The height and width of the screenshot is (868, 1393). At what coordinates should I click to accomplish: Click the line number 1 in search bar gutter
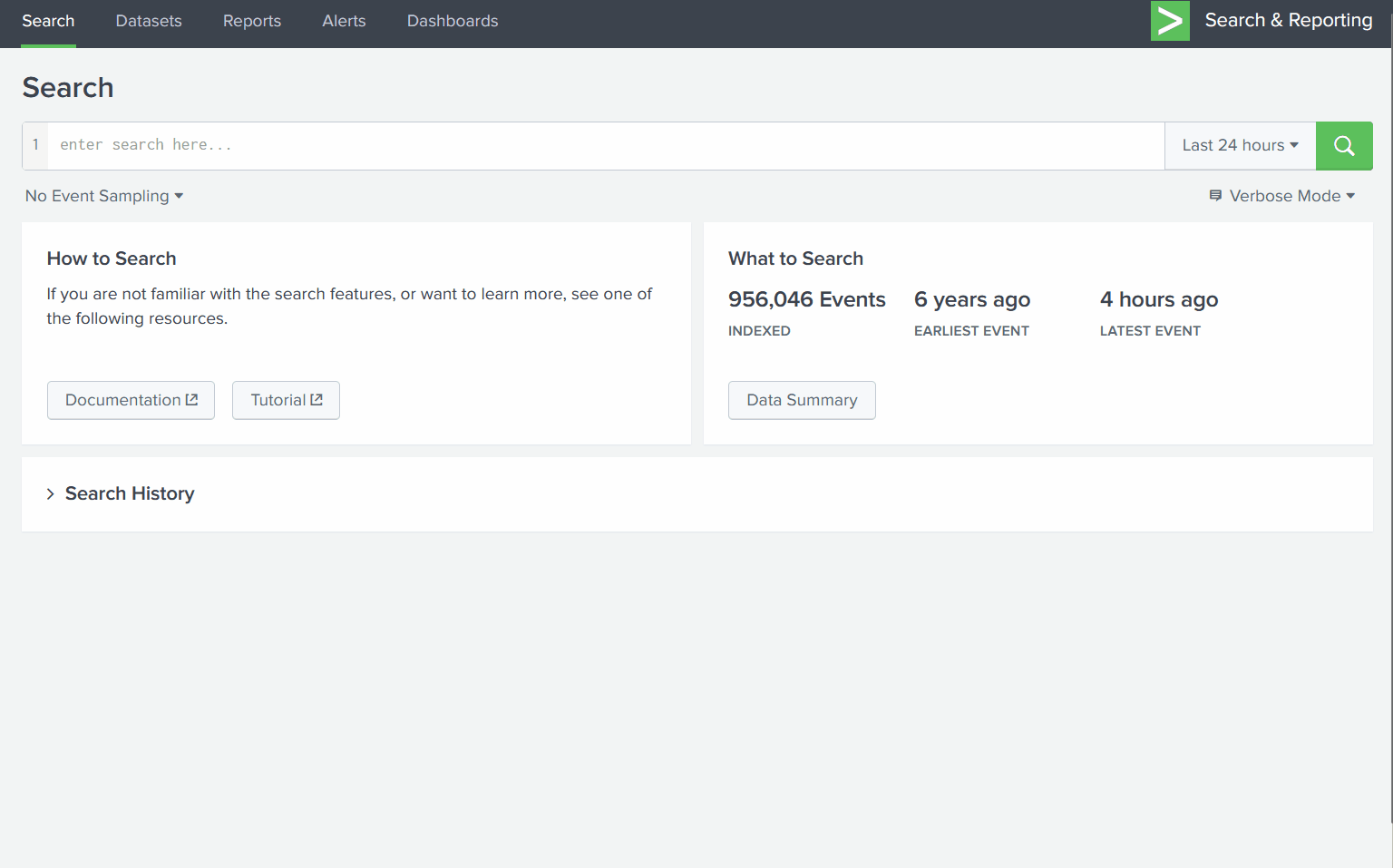(34, 145)
